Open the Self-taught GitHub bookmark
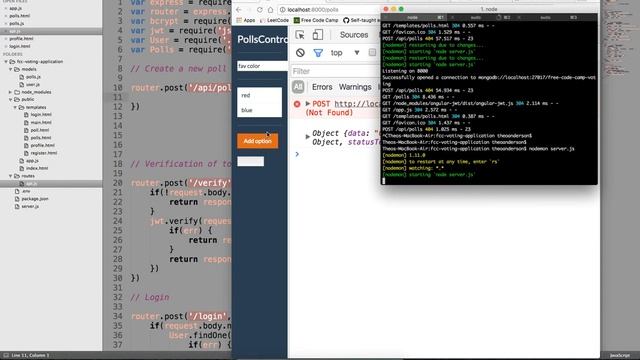This screenshot has height=360, width=640. click(361, 20)
